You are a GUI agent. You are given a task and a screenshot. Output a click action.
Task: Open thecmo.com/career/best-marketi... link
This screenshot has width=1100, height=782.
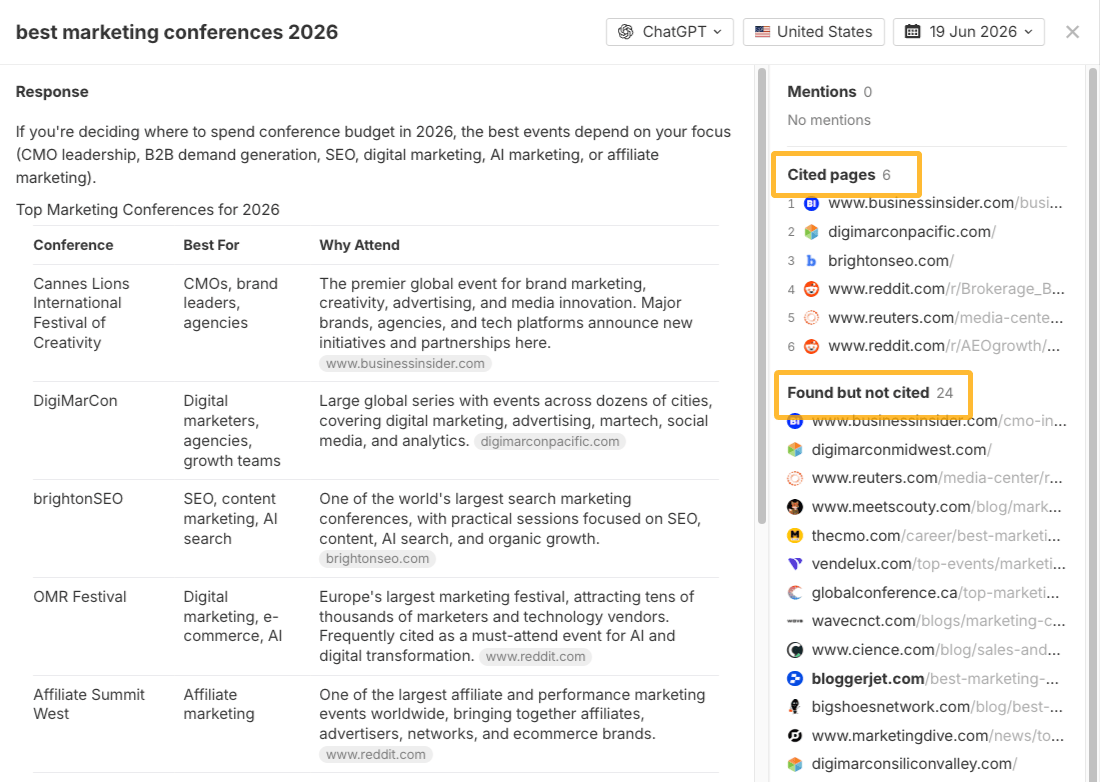coord(936,536)
